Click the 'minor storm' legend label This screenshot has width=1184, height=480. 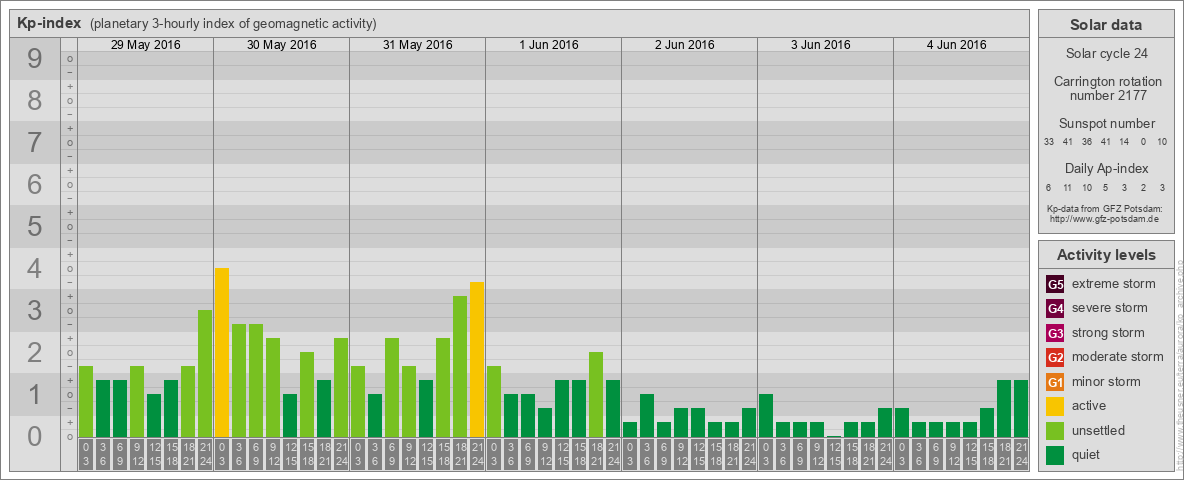point(1106,381)
